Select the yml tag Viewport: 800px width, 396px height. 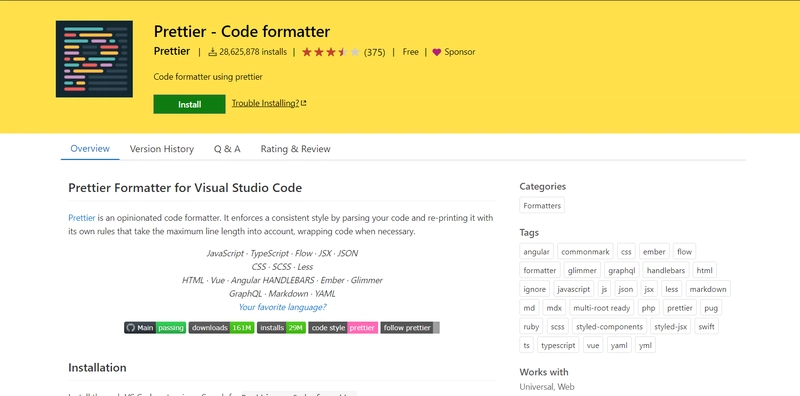645,345
